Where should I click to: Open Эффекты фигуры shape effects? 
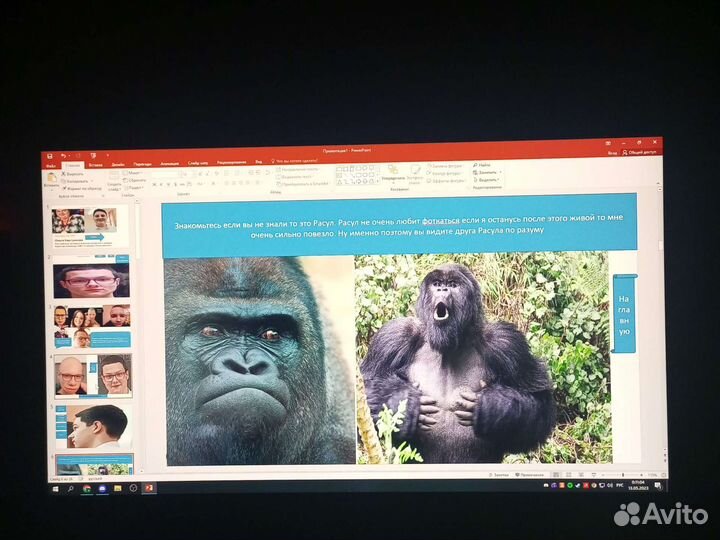click(446, 181)
